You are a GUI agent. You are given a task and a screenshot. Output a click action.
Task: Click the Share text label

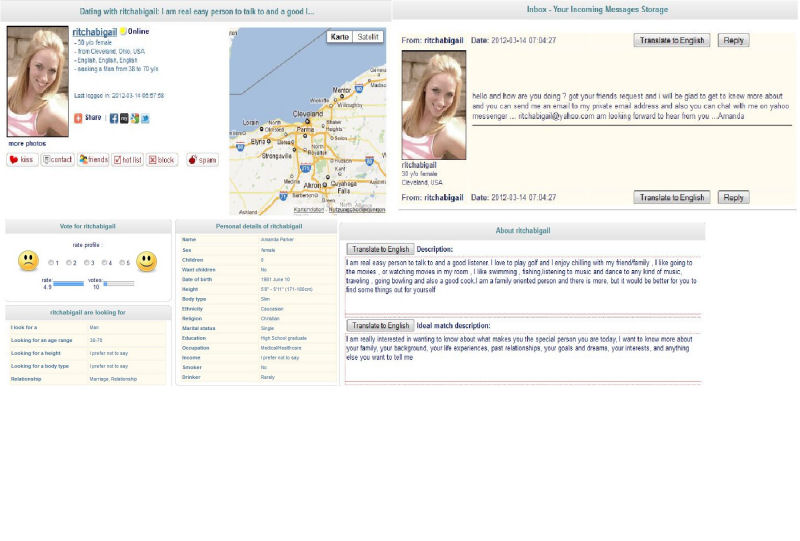pos(93,117)
